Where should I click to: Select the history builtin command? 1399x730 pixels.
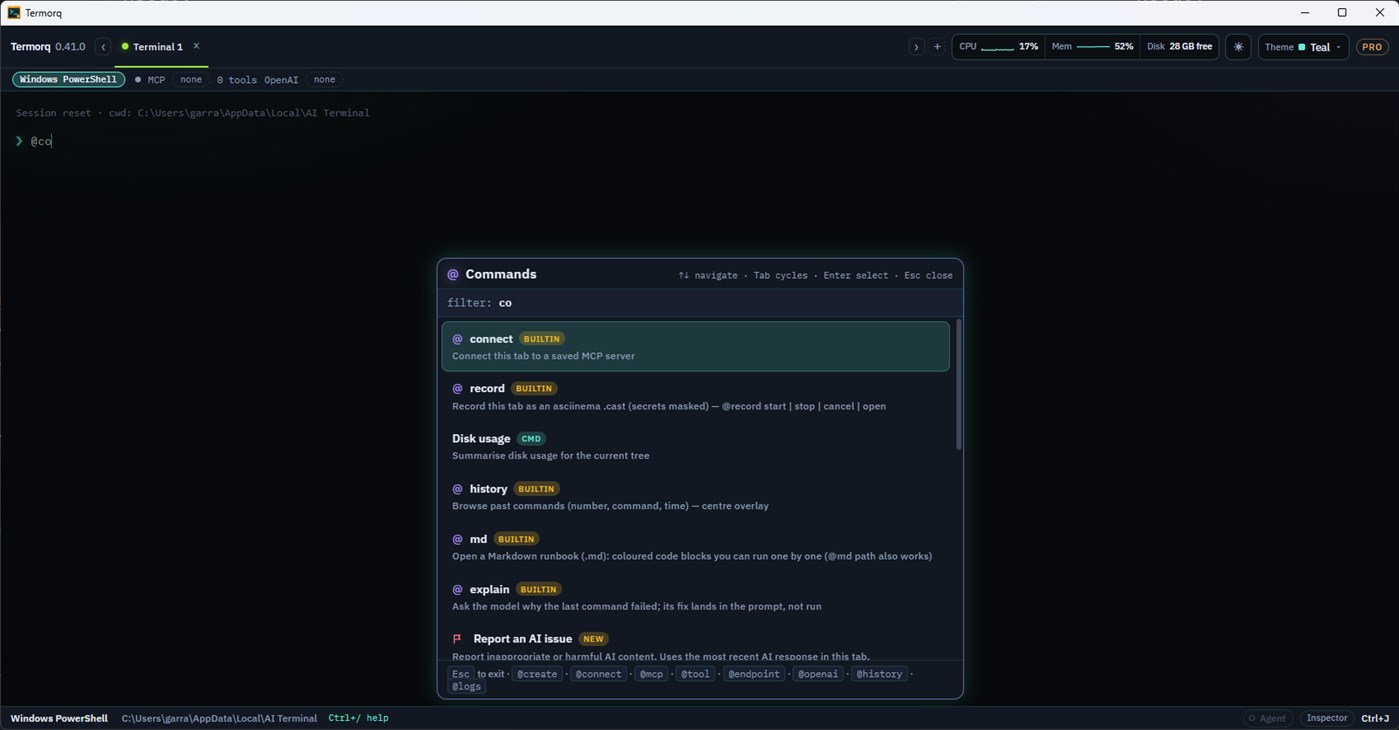coord(695,496)
